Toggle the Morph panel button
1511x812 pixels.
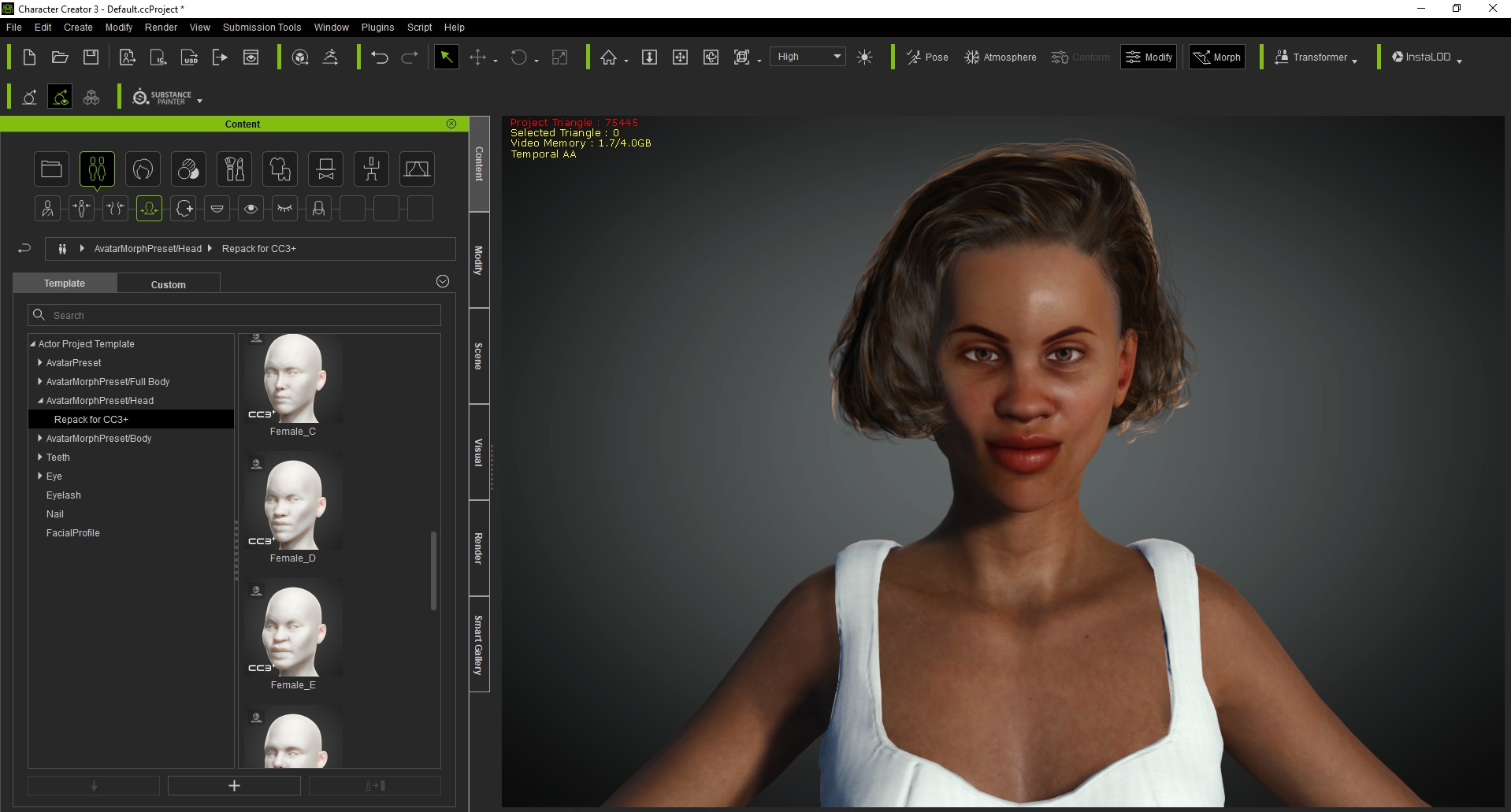1217,57
